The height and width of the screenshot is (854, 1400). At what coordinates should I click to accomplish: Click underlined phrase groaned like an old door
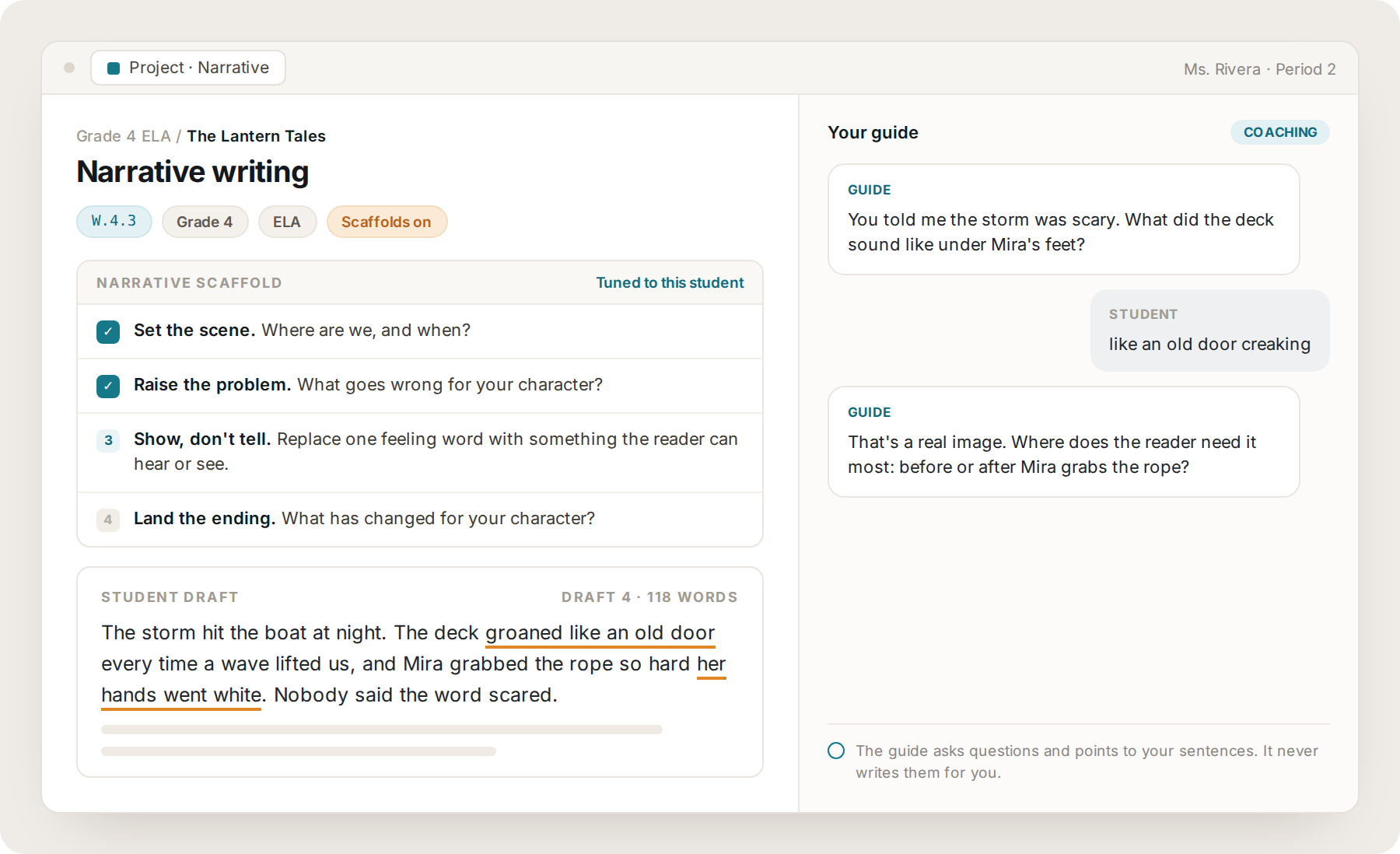[x=600, y=633]
